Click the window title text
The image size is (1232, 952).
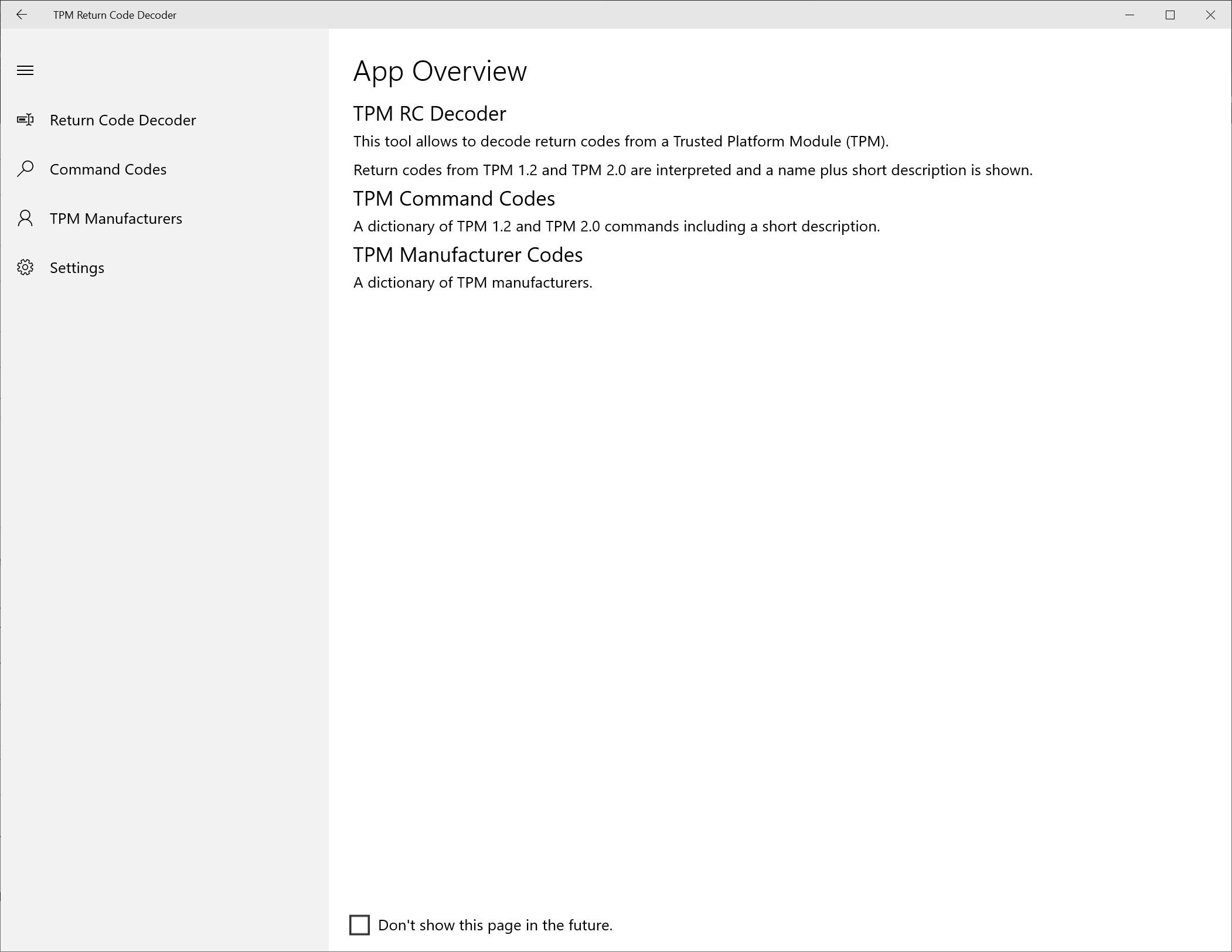pos(114,15)
